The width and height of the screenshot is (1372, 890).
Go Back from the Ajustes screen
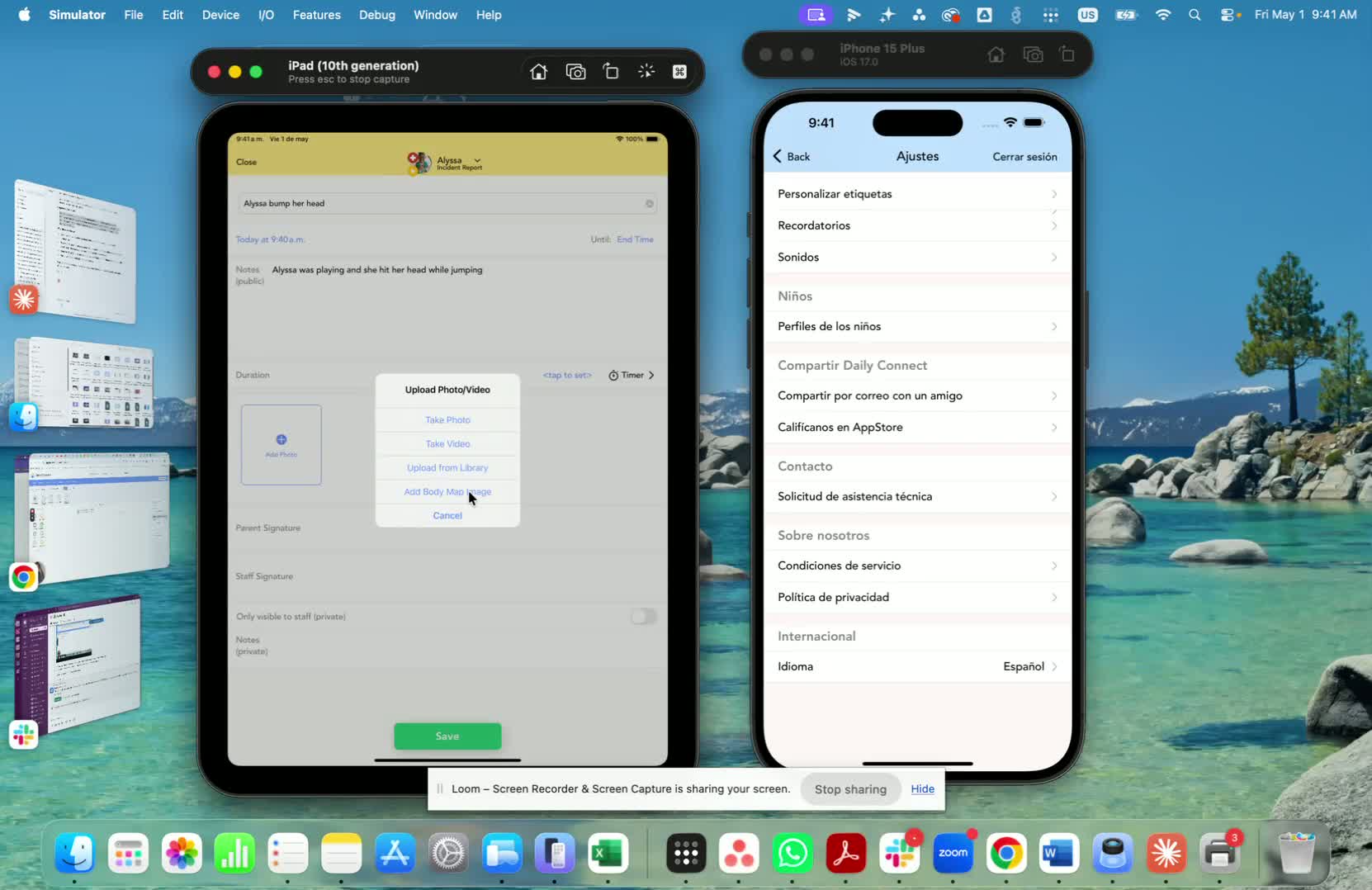pyautogui.click(x=792, y=157)
